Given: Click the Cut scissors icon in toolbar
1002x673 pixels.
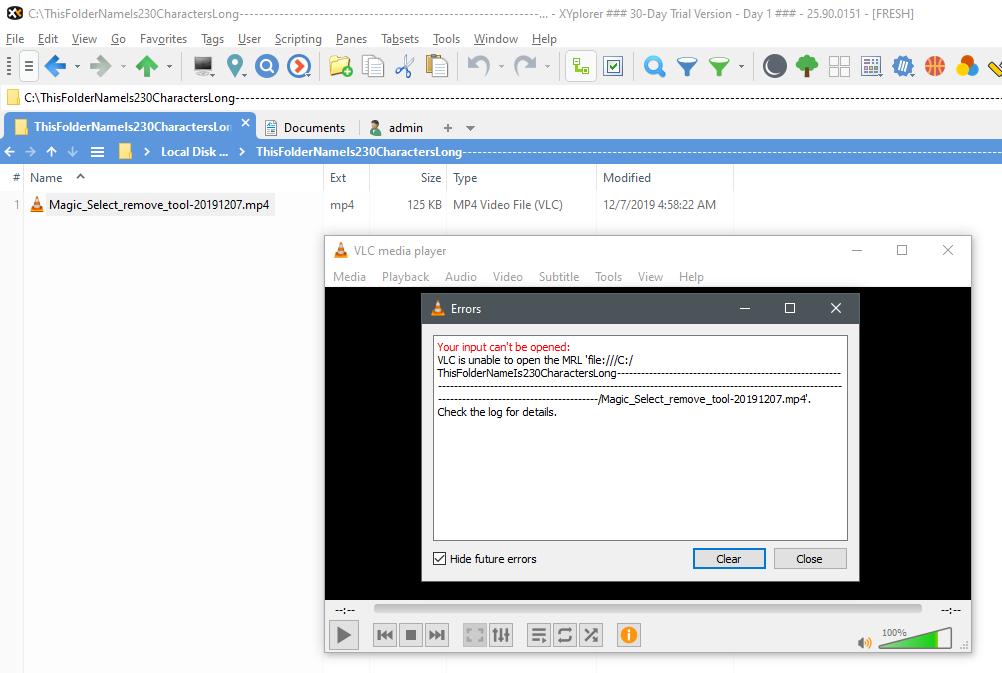Looking at the screenshot, I should click(404, 67).
